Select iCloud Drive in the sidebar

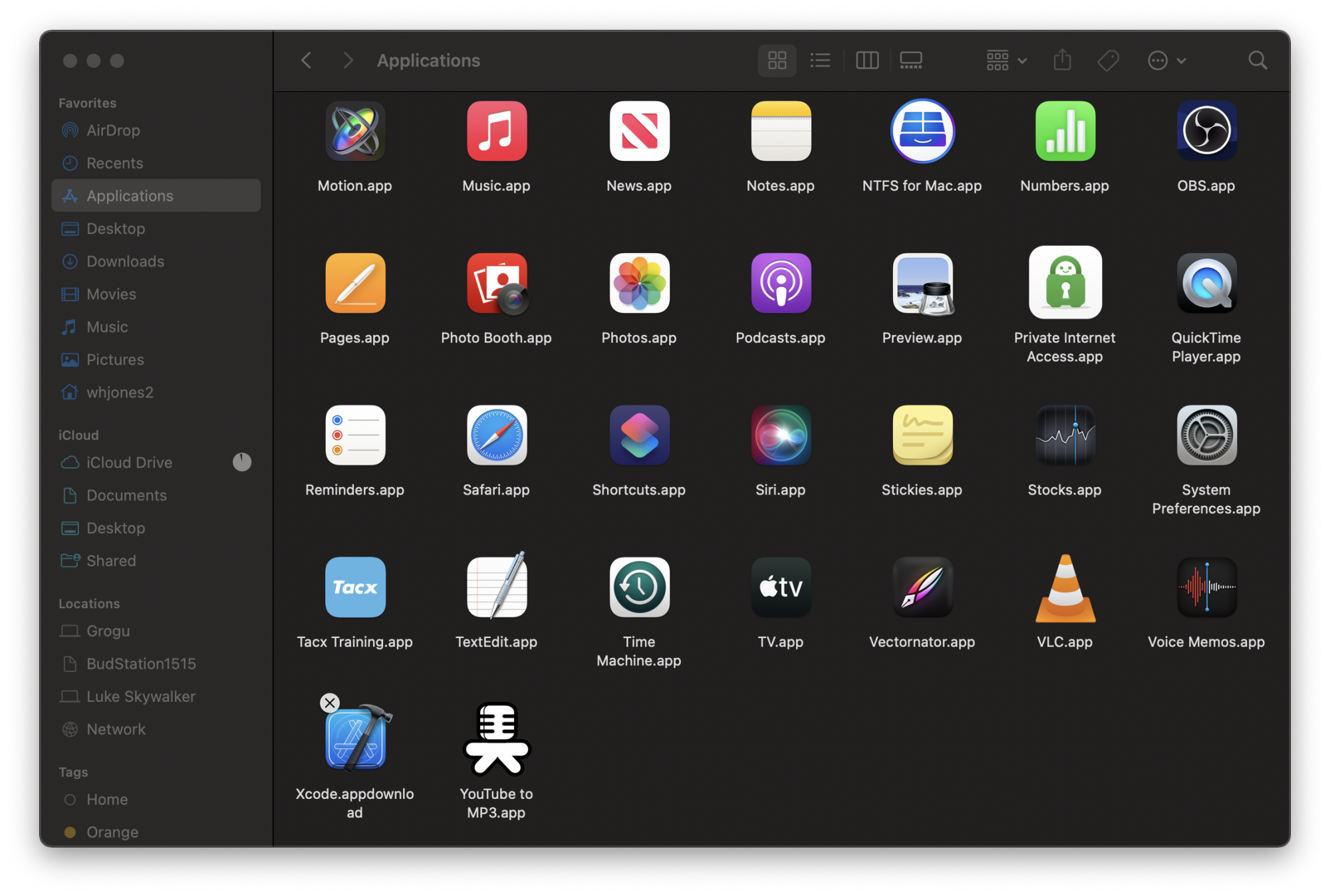click(129, 463)
